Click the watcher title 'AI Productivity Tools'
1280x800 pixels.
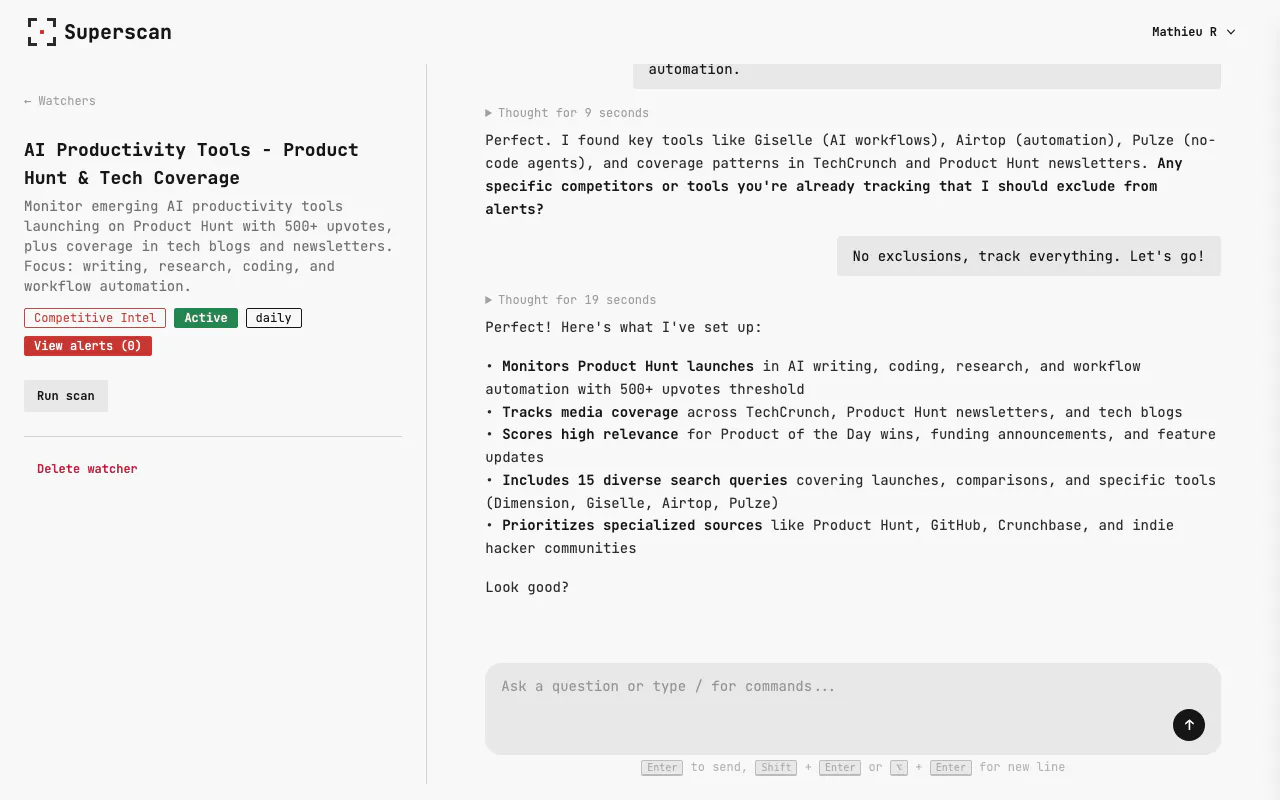[x=191, y=164]
